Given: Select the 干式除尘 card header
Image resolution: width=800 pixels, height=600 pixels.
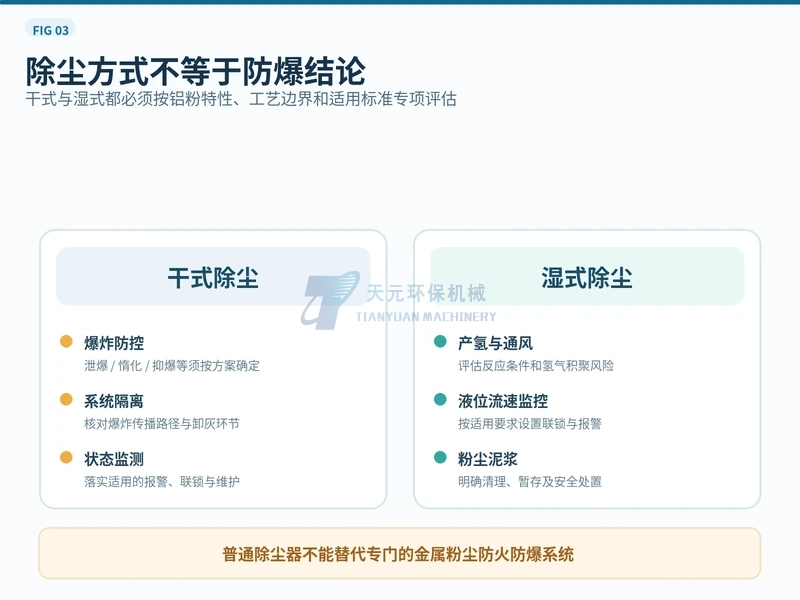Looking at the screenshot, I should [x=213, y=277].
